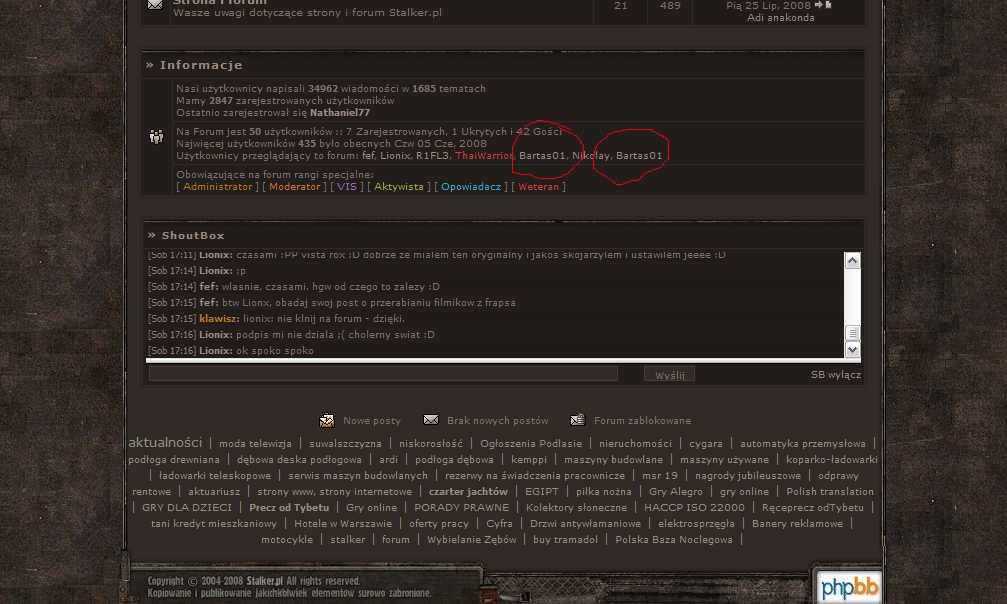Open the Moderator rank link
This screenshot has width=1007, height=604.
pyautogui.click(x=294, y=187)
